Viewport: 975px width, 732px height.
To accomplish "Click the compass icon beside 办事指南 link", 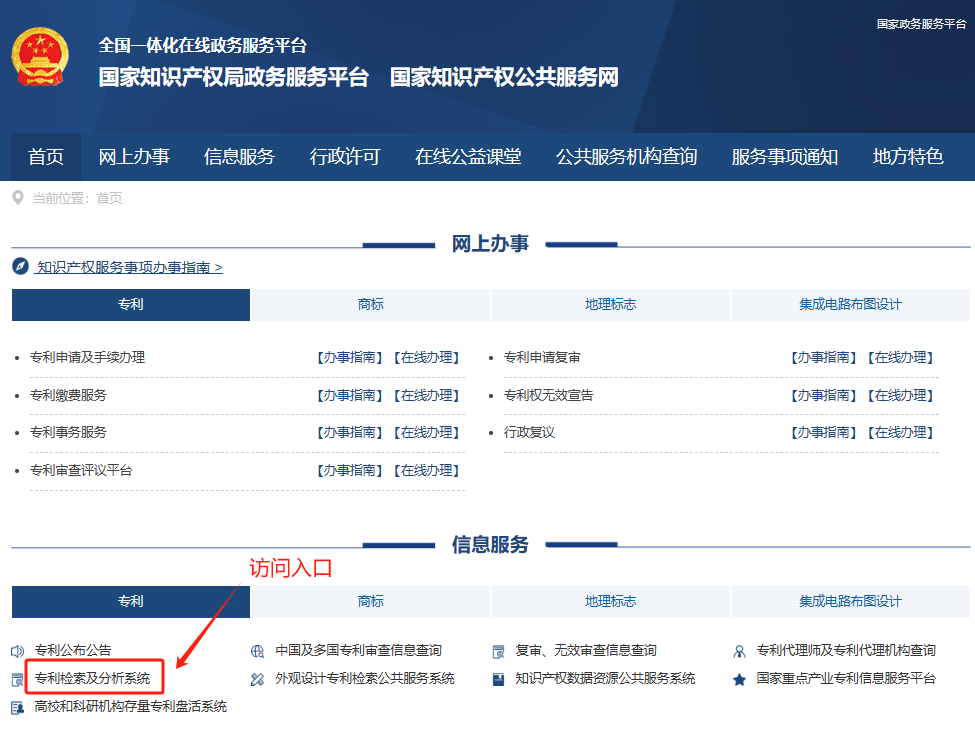I will 21,266.
